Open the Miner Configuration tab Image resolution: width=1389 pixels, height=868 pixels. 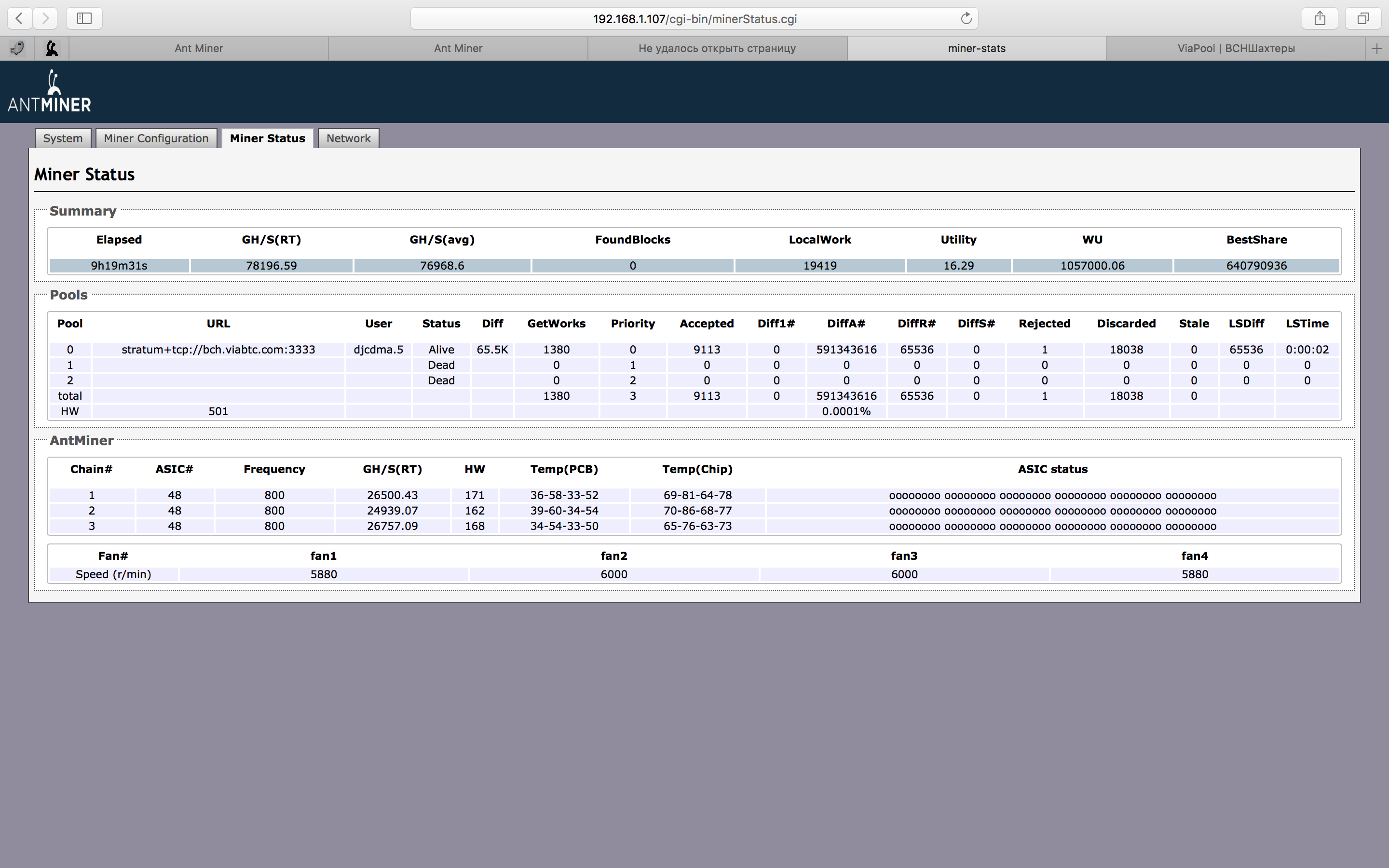pyautogui.click(x=156, y=138)
